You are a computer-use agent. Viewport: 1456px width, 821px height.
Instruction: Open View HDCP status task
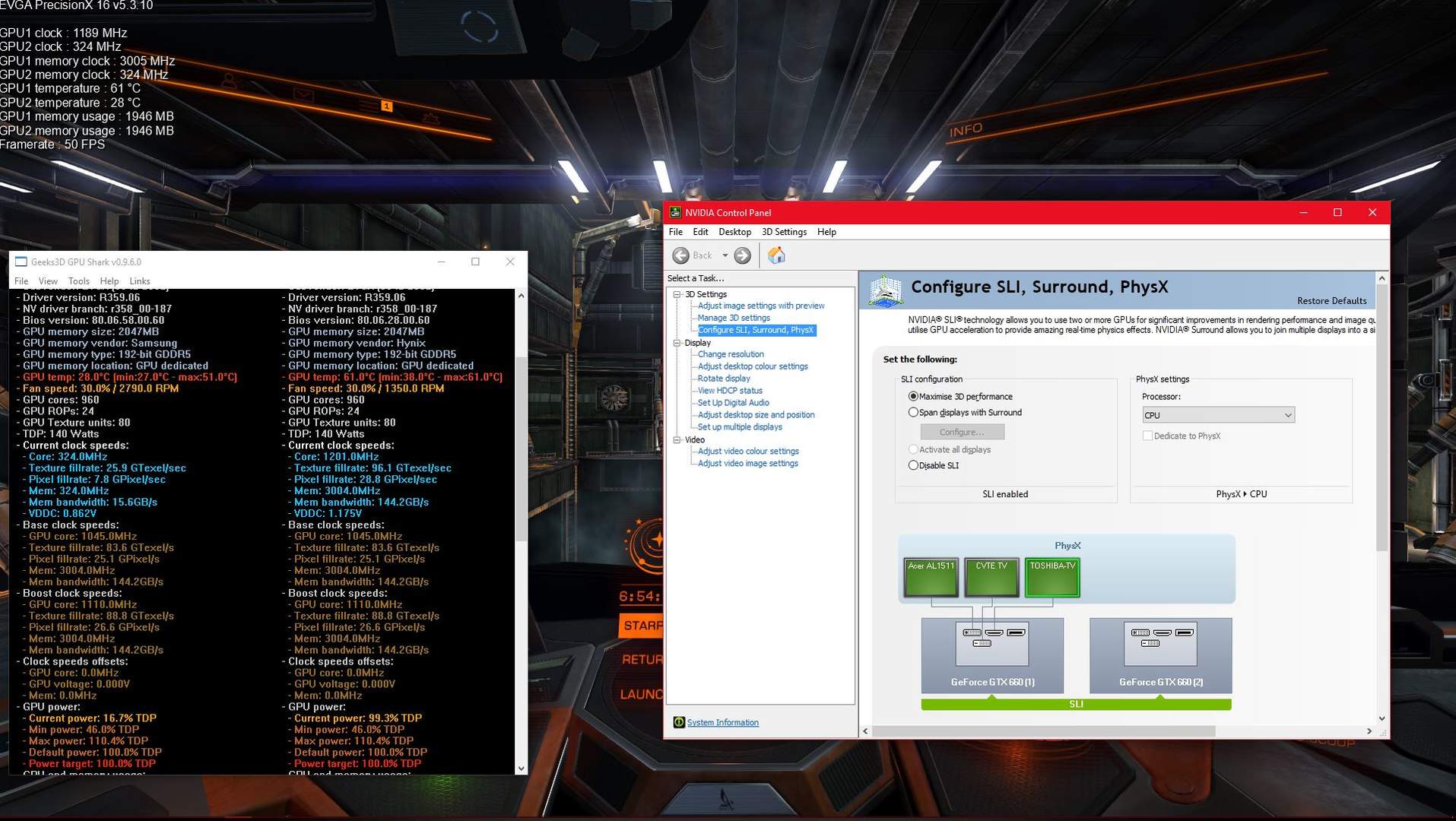[730, 391]
